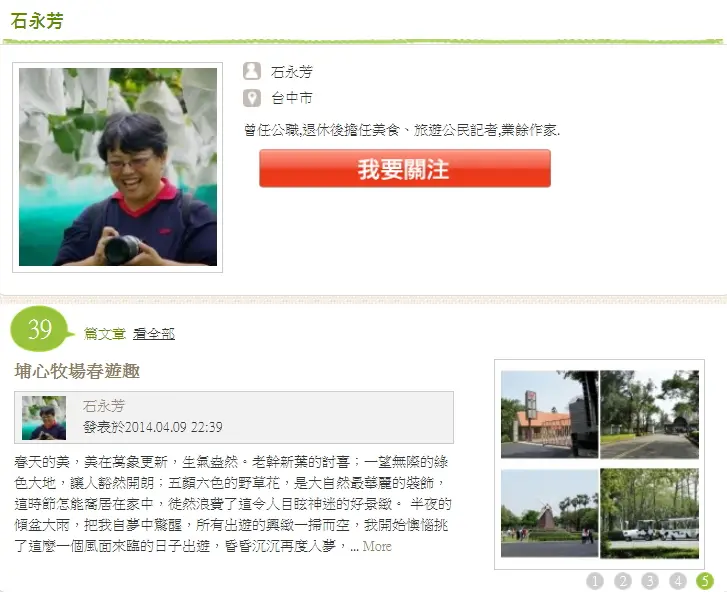Image resolution: width=727 pixels, height=592 pixels.
Task: Open the windmill photo thumbnail
Action: [x=549, y=513]
